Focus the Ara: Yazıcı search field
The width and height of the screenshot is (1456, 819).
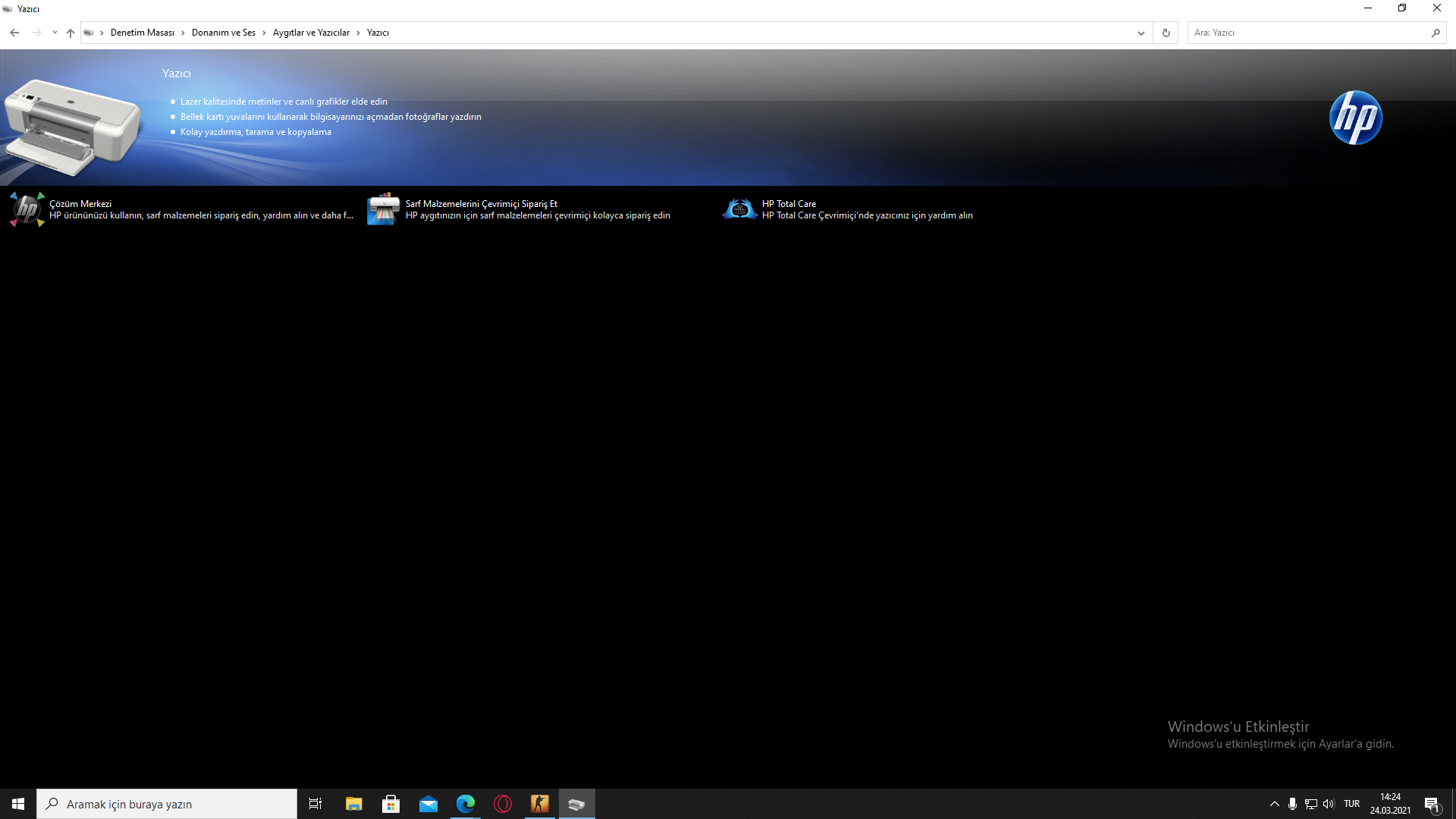pyautogui.click(x=1304, y=33)
